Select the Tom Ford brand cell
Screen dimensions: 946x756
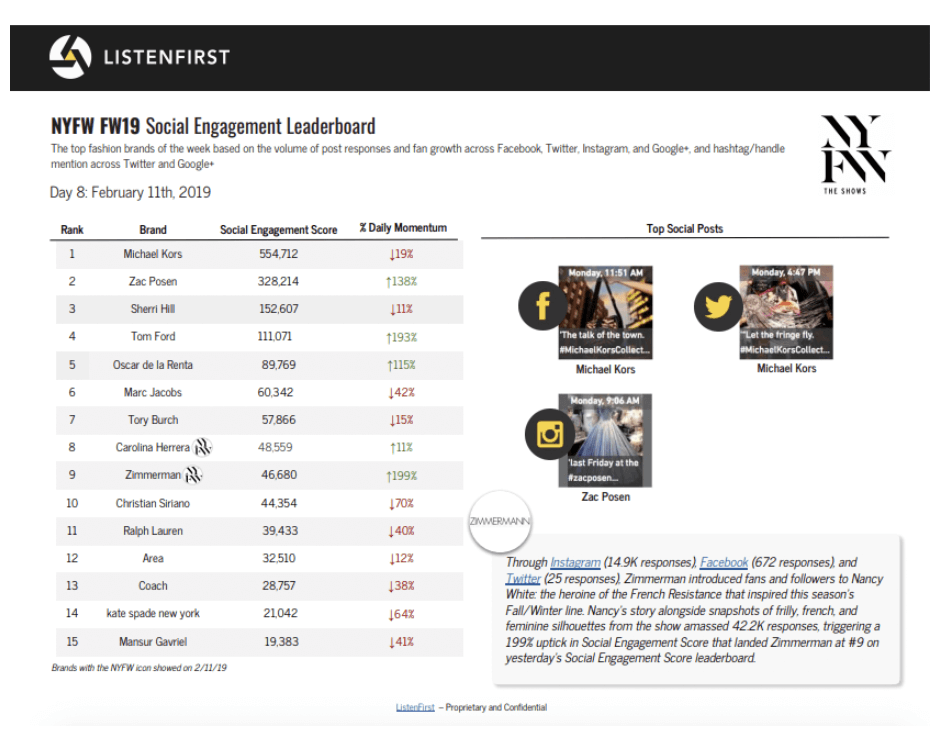(x=153, y=336)
